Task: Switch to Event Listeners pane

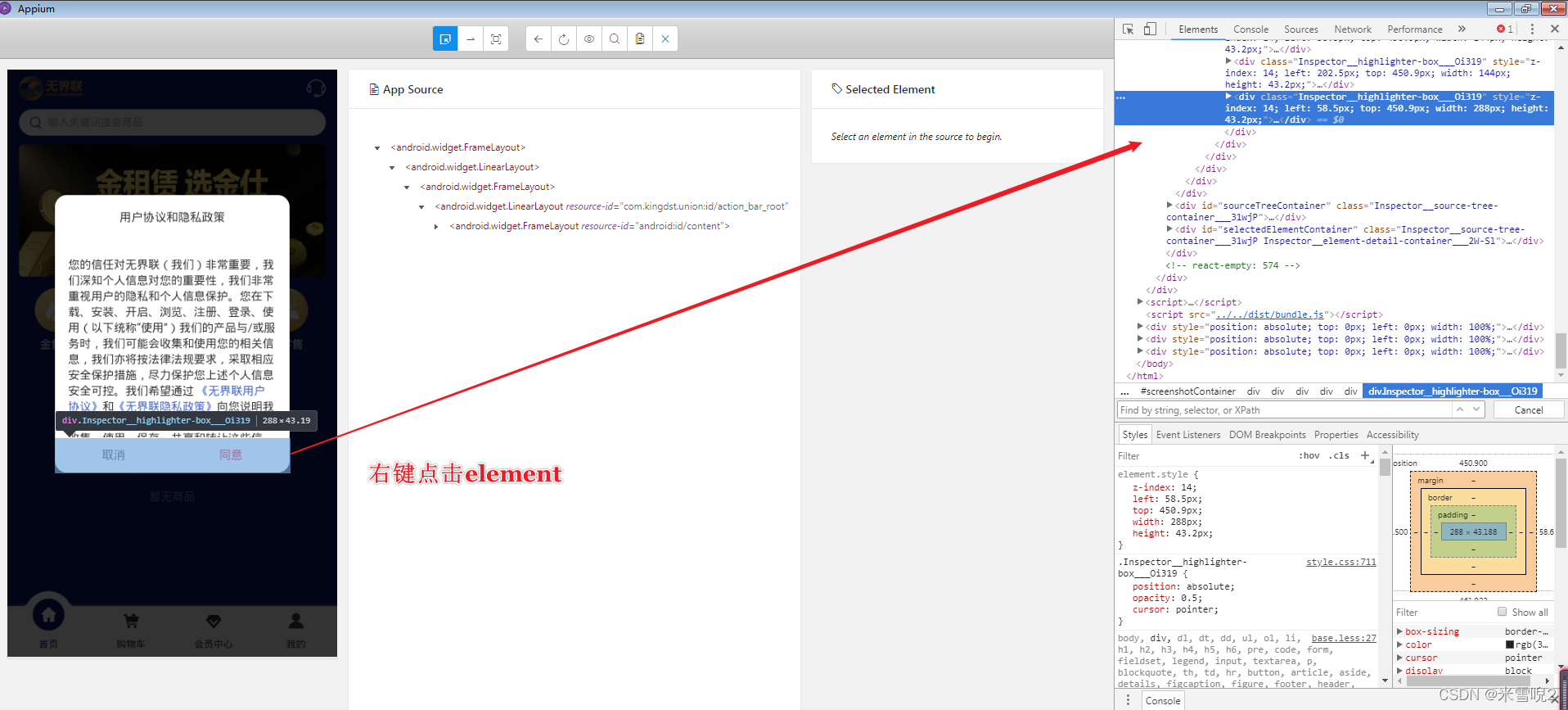Action: [1188, 435]
